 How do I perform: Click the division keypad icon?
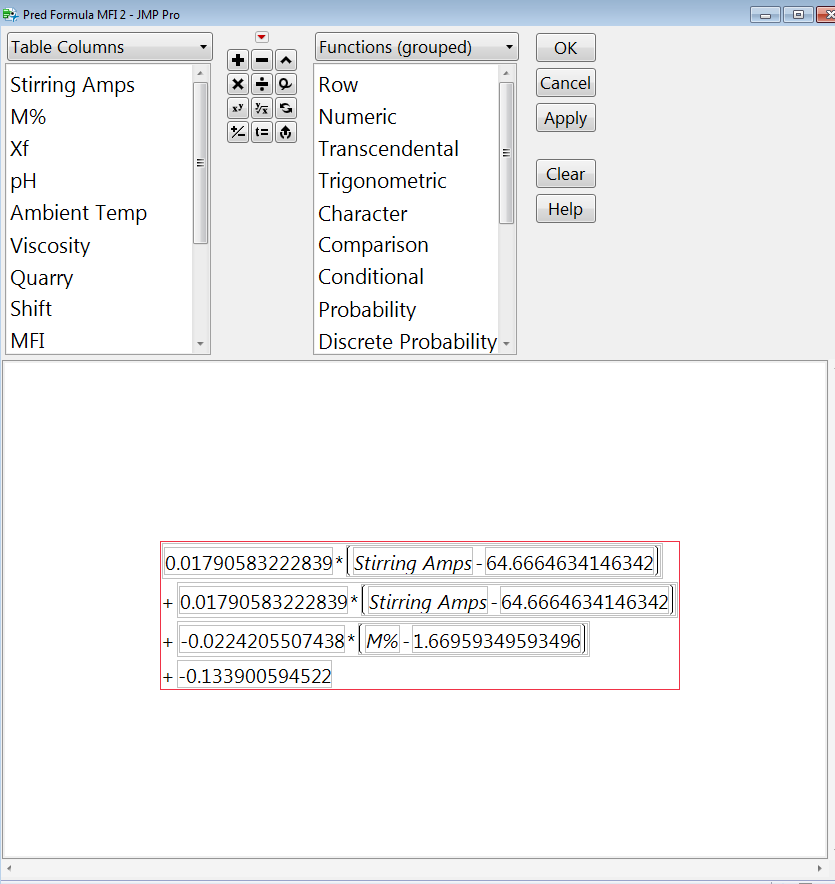[261, 84]
